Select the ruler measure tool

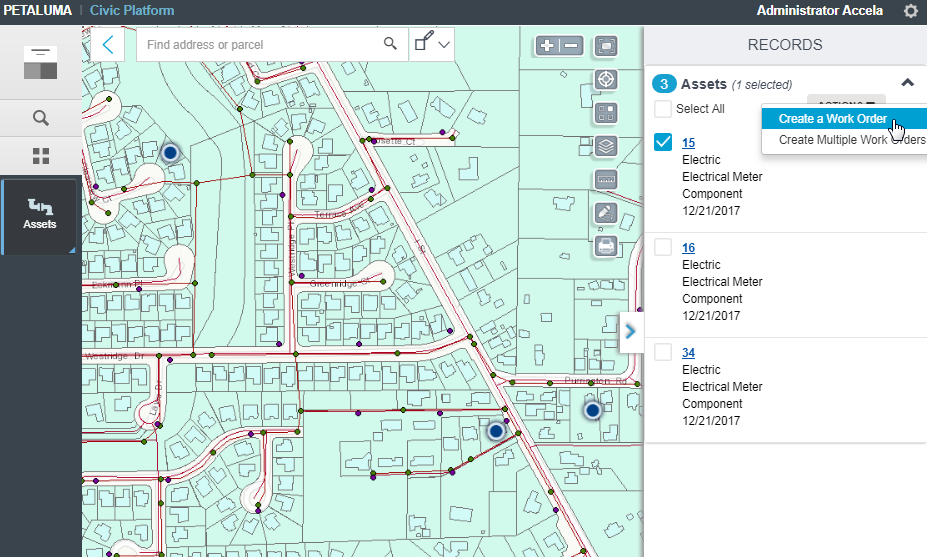click(x=605, y=180)
